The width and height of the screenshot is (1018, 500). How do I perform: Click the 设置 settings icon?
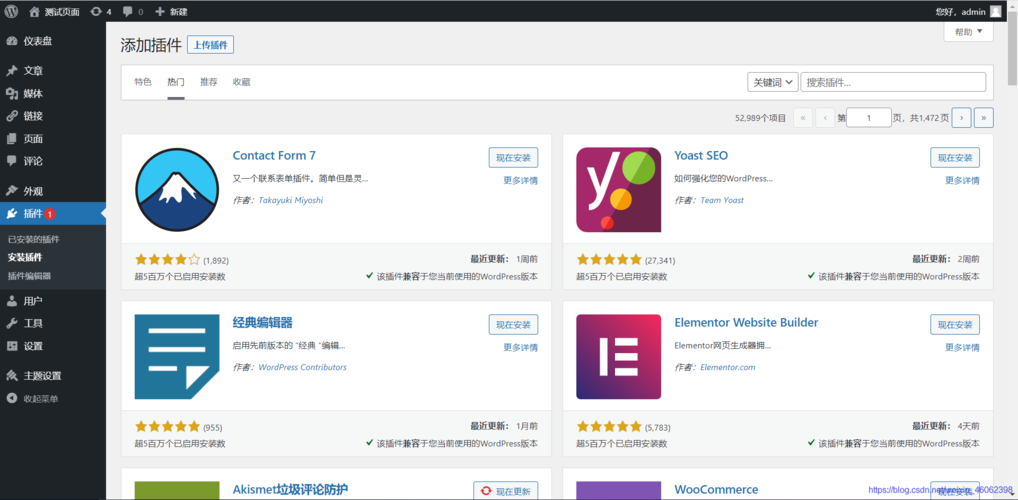[12, 346]
